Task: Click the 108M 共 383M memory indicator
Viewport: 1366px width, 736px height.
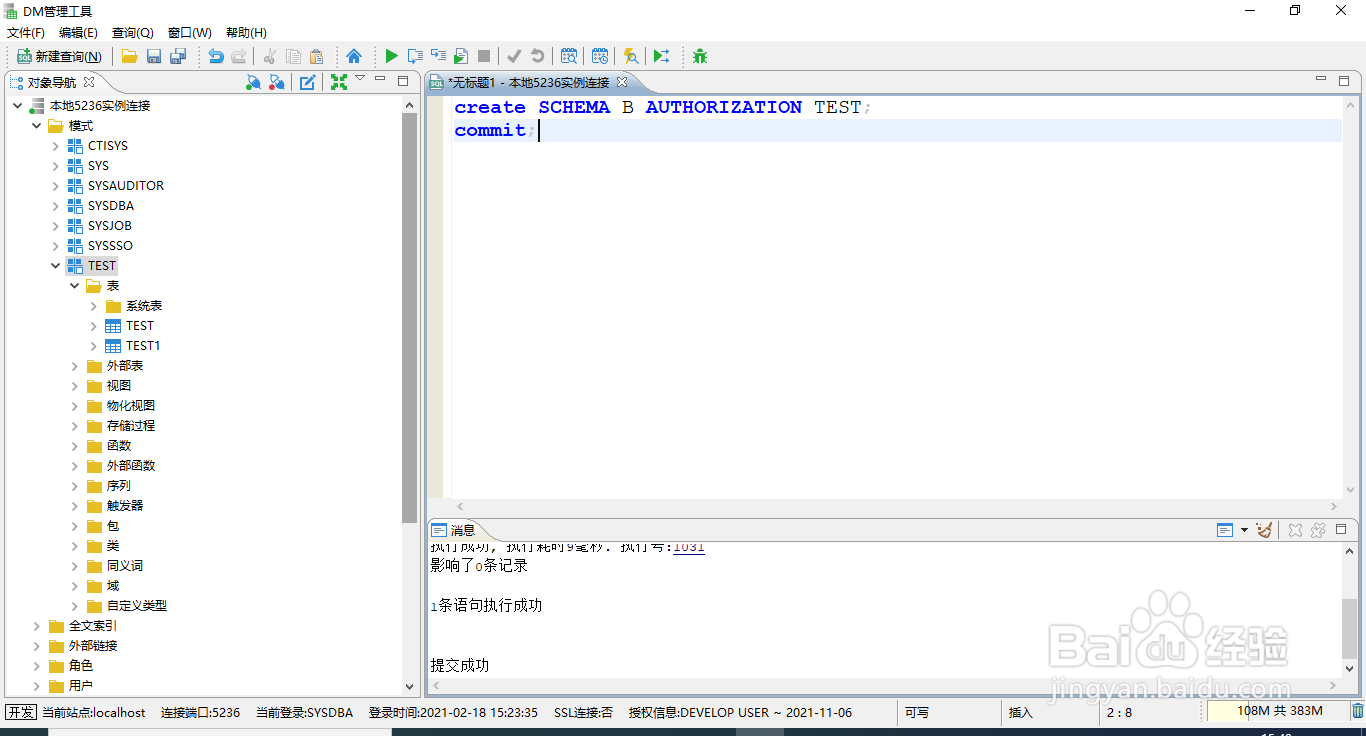Action: pyautogui.click(x=1278, y=711)
